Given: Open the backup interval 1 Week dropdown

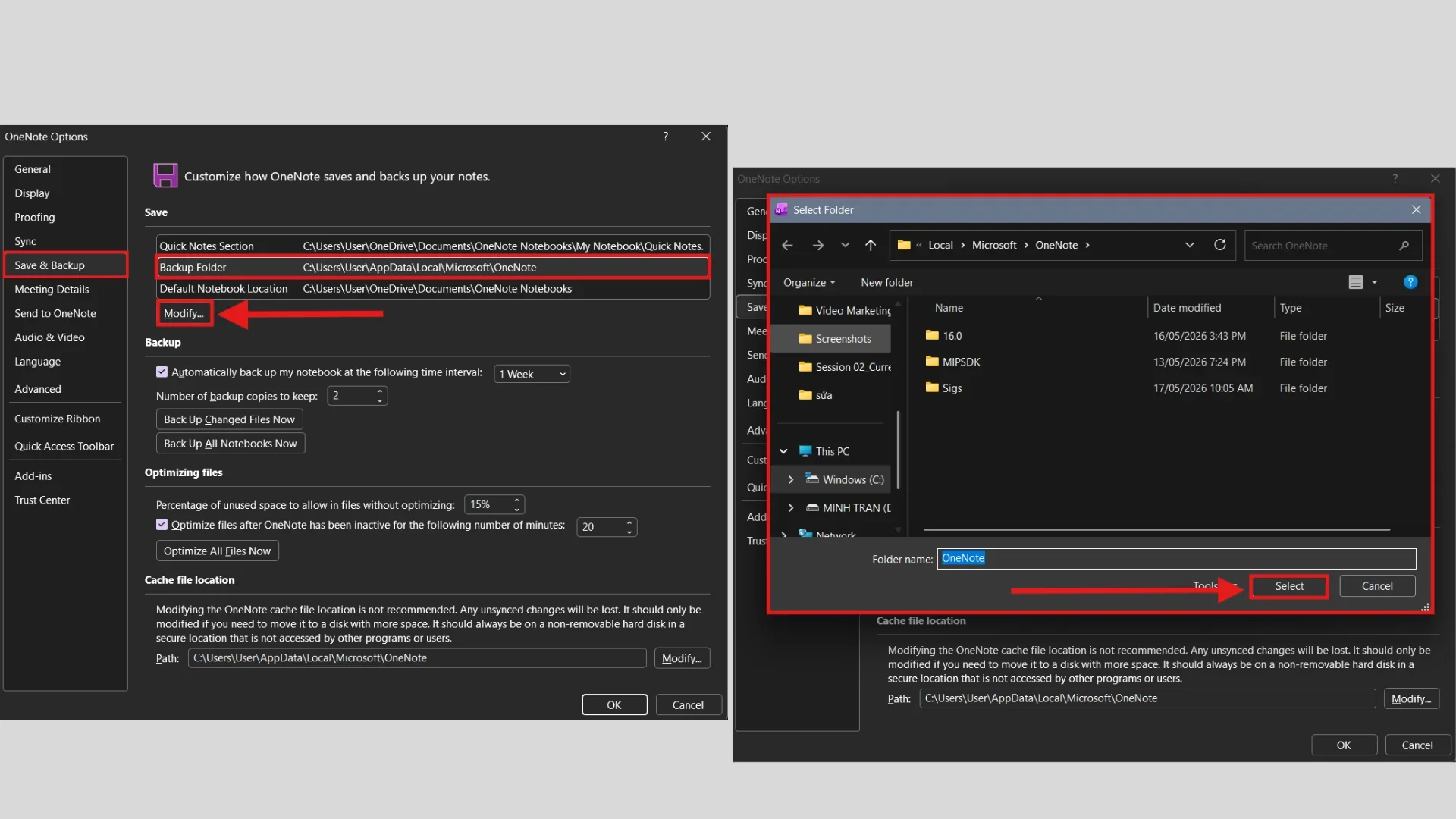Looking at the screenshot, I should click(x=532, y=374).
